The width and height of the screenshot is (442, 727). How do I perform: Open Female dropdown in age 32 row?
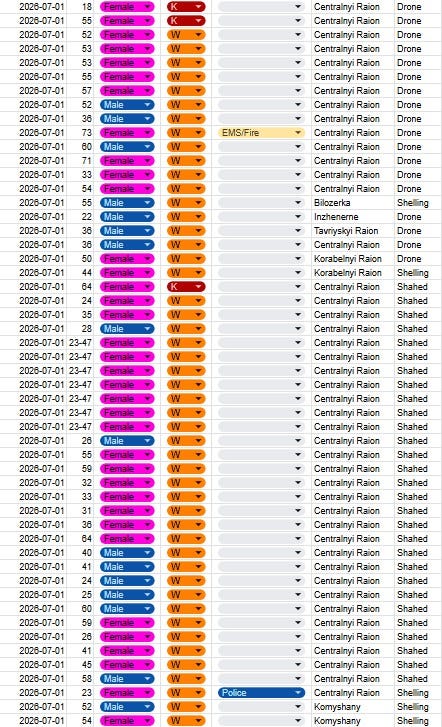(x=127, y=483)
